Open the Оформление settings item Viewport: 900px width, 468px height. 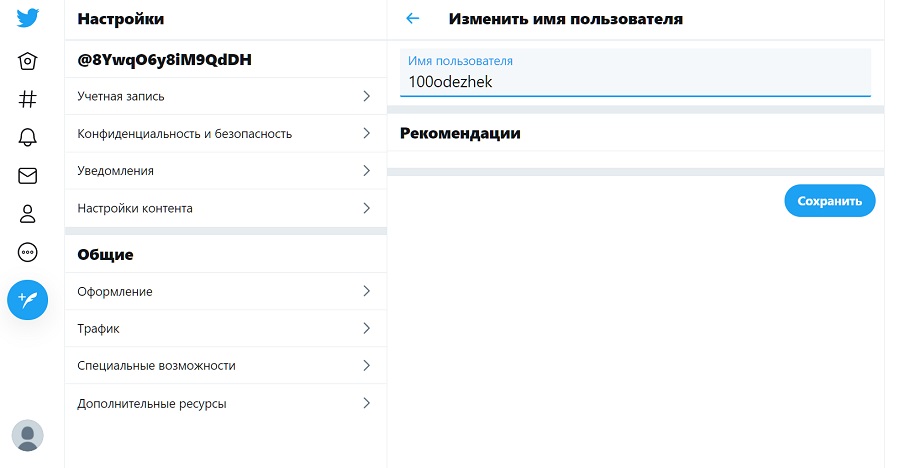[x=226, y=292]
